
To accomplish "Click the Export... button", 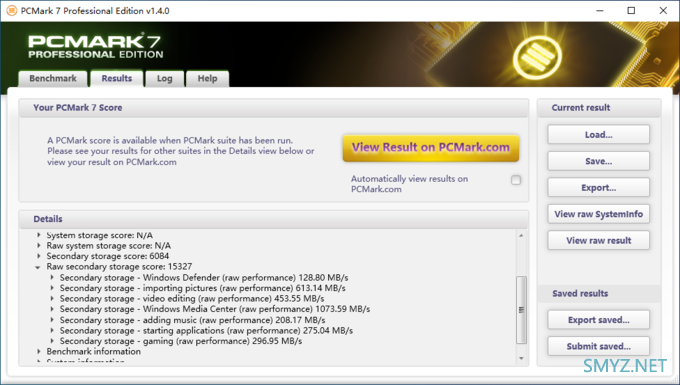I will (598, 188).
